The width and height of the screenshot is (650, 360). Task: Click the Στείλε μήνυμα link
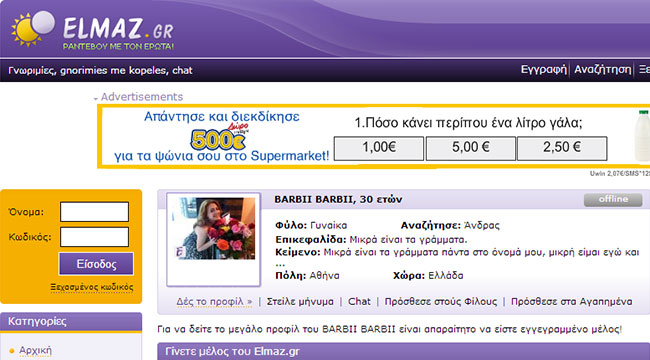tap(300, 302)
